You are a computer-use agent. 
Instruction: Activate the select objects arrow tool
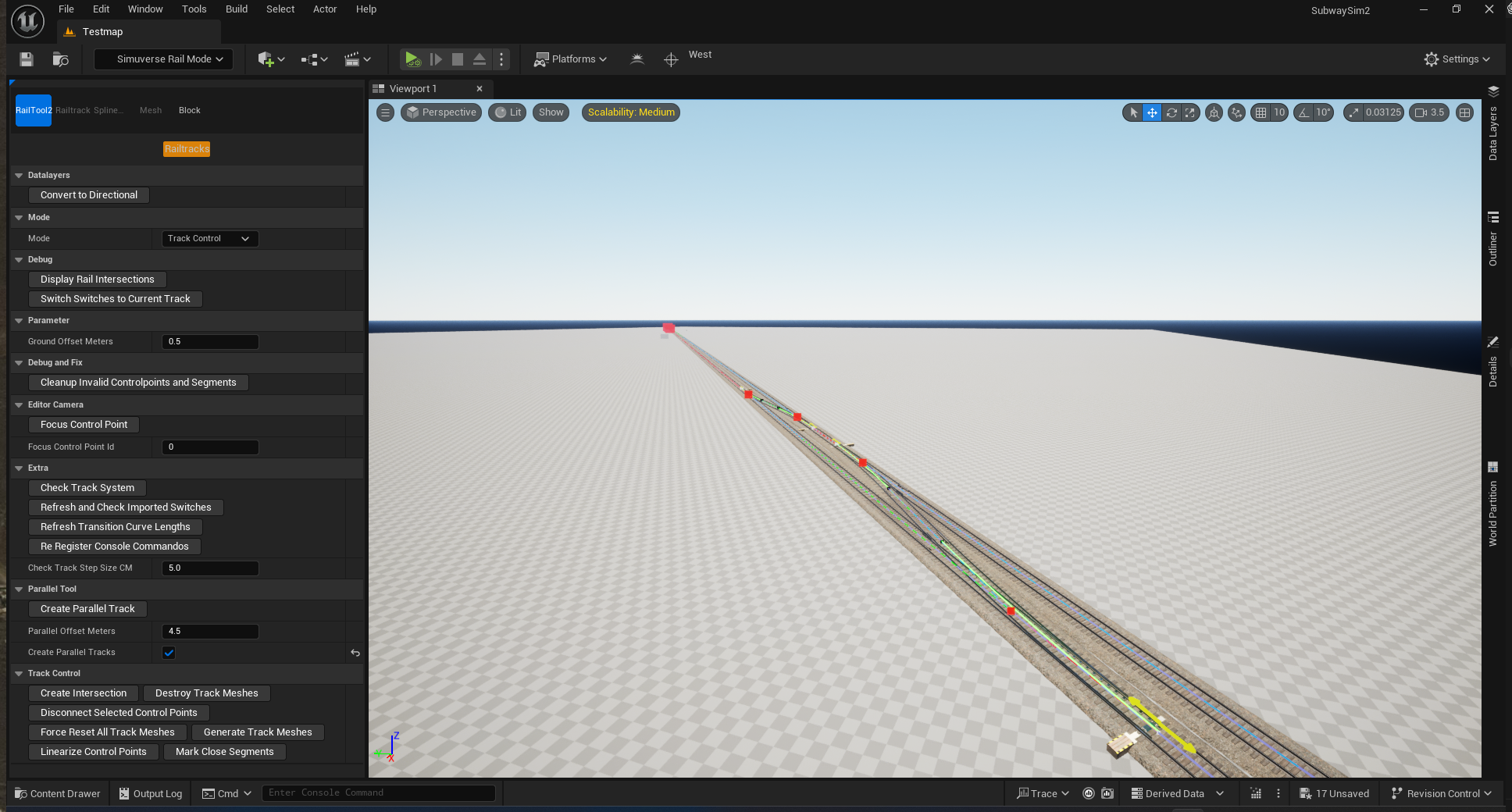[x=1133, y=112]
